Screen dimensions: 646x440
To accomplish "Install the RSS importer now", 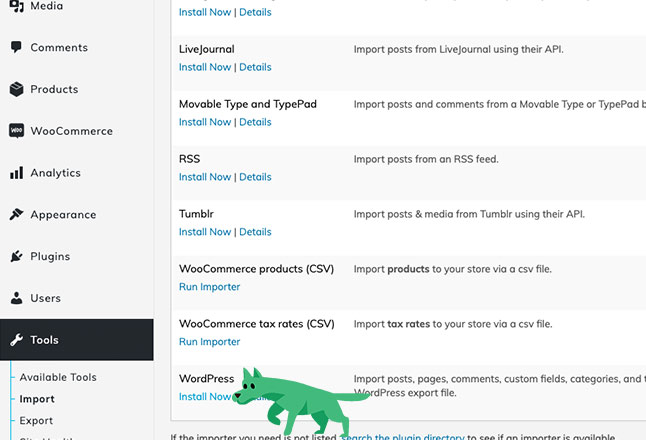I will tap(205, 177).
